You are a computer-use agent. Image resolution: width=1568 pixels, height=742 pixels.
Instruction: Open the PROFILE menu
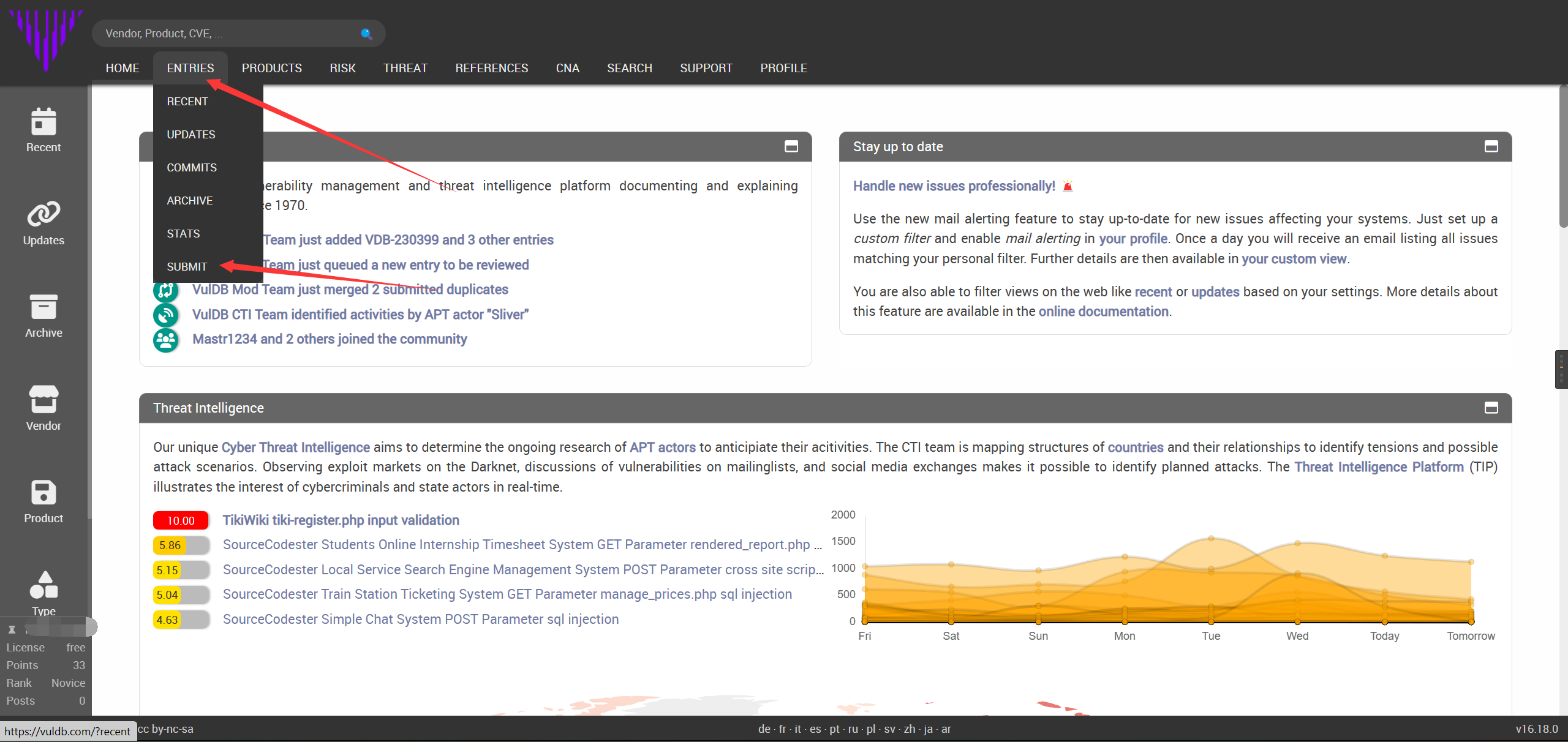[x=784, y=68]
